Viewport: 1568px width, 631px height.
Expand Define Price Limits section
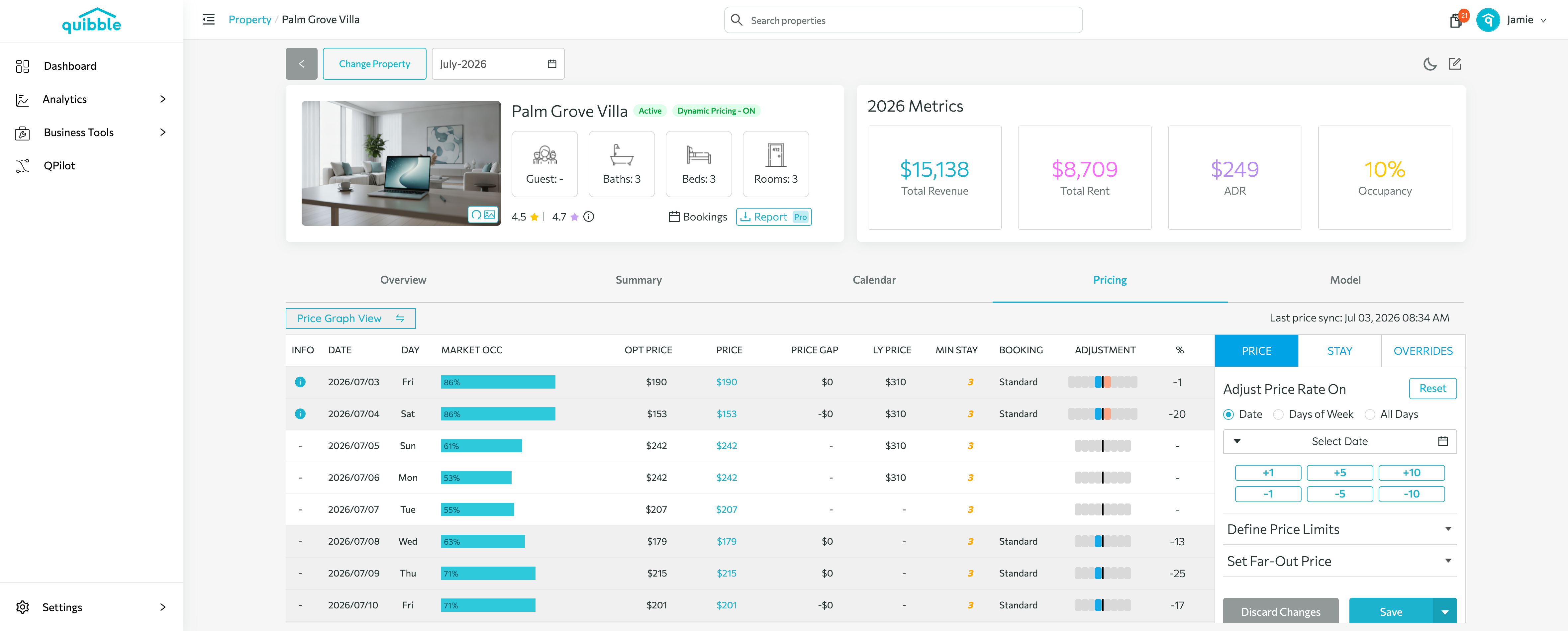(x=1340, y=529)
